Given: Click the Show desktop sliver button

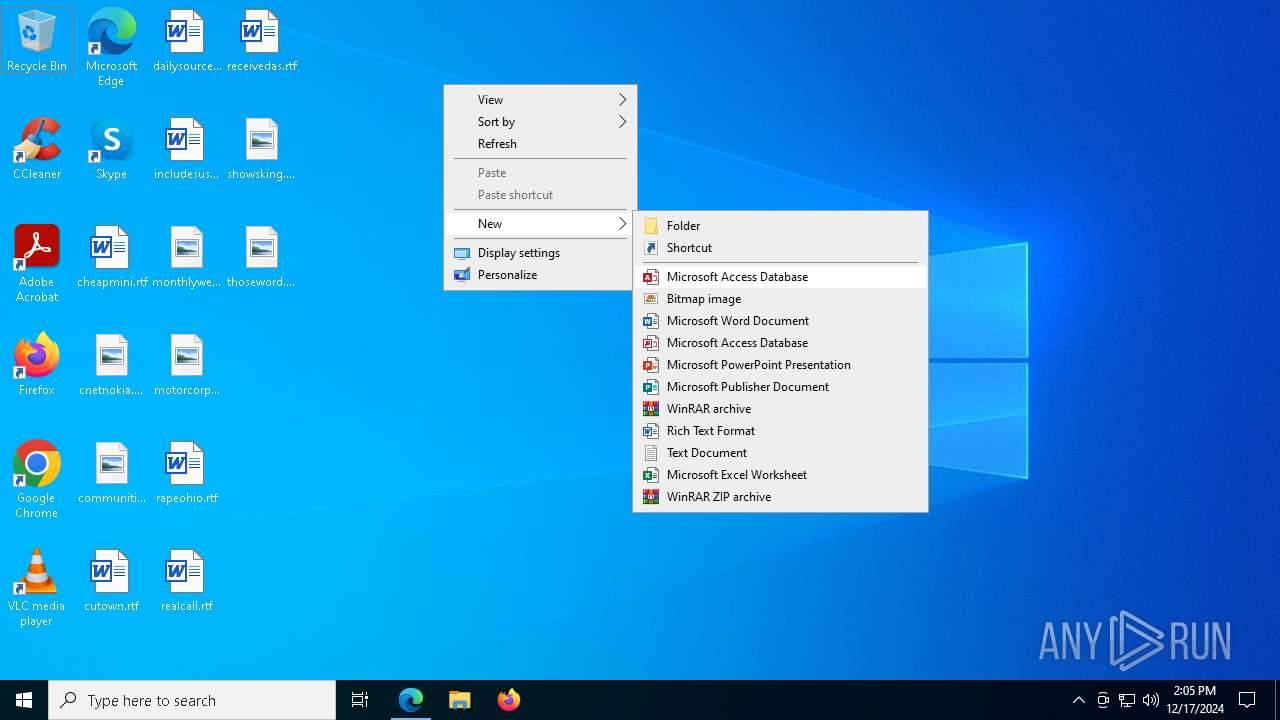Looking at the screenshot, I should pyautogui.click(x=1277, y=700).
